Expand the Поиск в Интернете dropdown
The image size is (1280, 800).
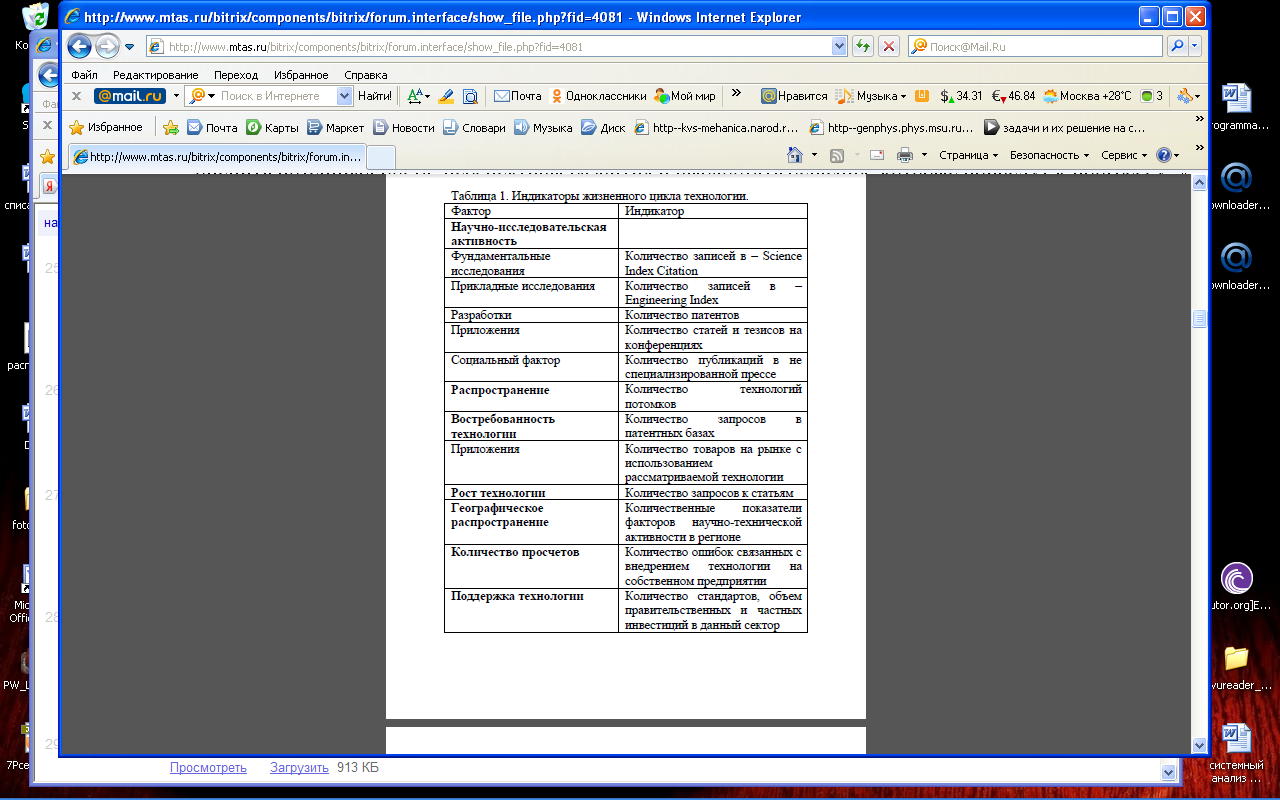click(x=345, y=96)
